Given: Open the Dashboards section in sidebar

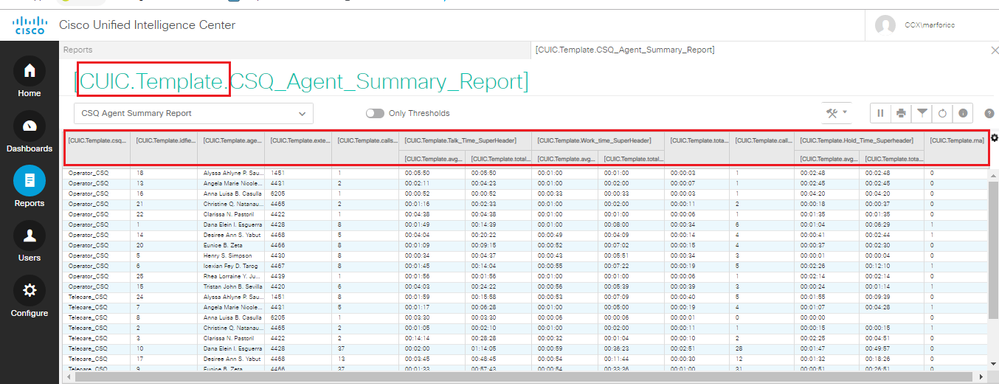Looking at the screenshot, I should [29, 132].
